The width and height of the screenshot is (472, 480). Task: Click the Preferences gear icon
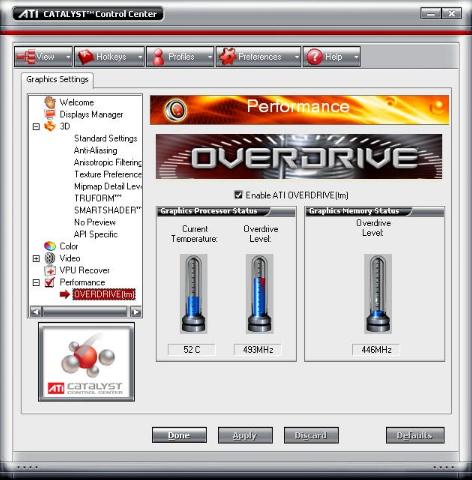227,57
